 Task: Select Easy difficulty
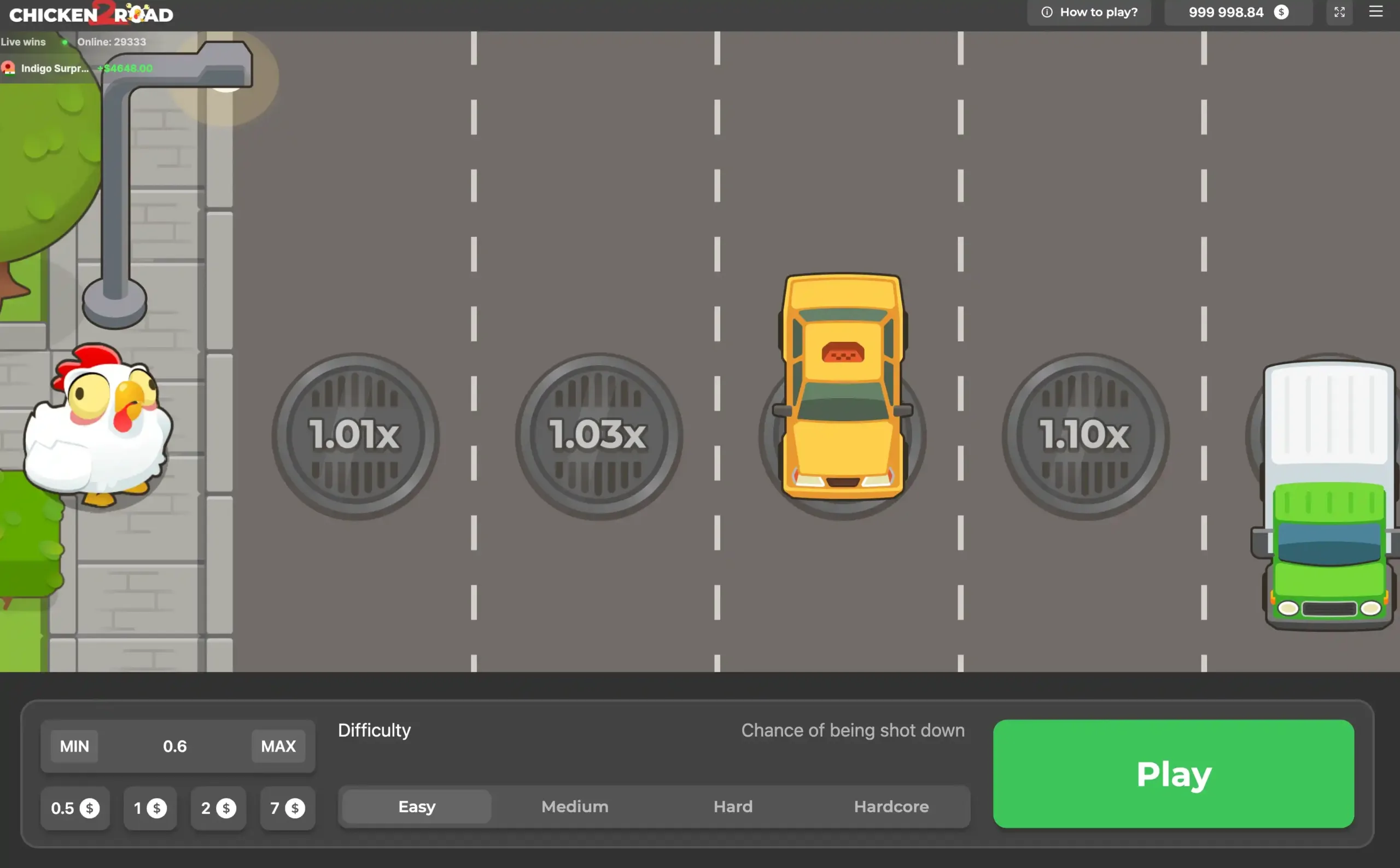point(417,807)
